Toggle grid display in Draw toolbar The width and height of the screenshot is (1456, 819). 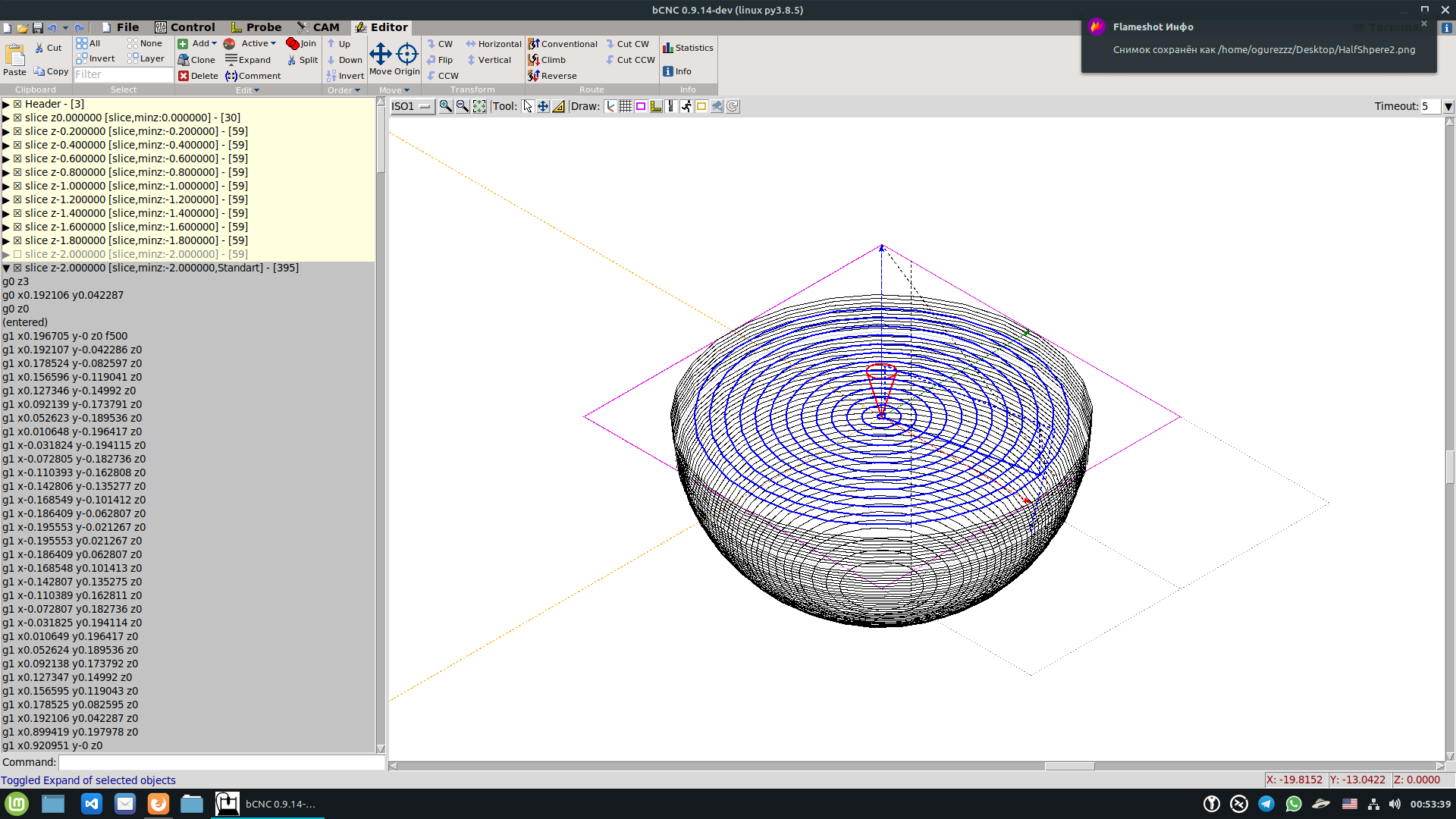coord(625,106)
